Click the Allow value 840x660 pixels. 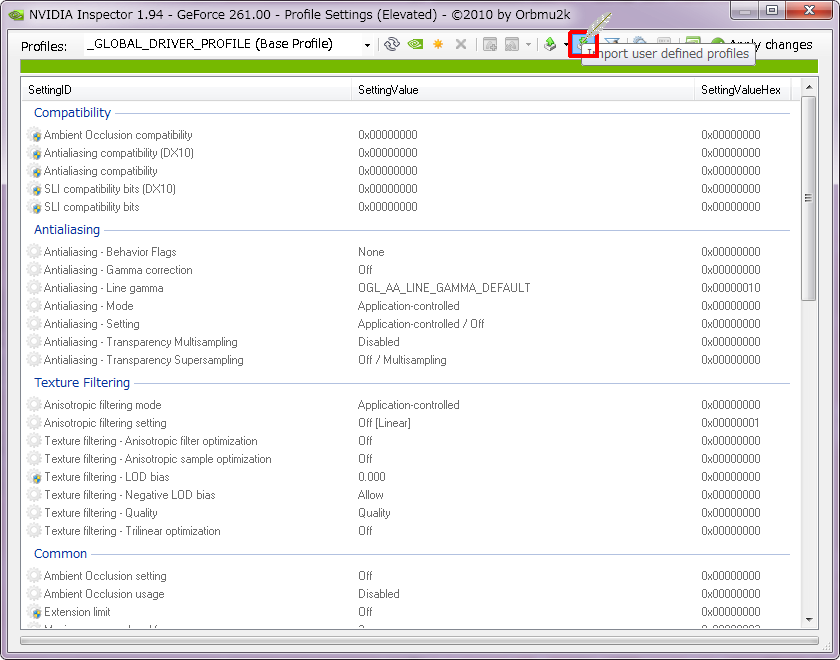(x=371, y=495)
